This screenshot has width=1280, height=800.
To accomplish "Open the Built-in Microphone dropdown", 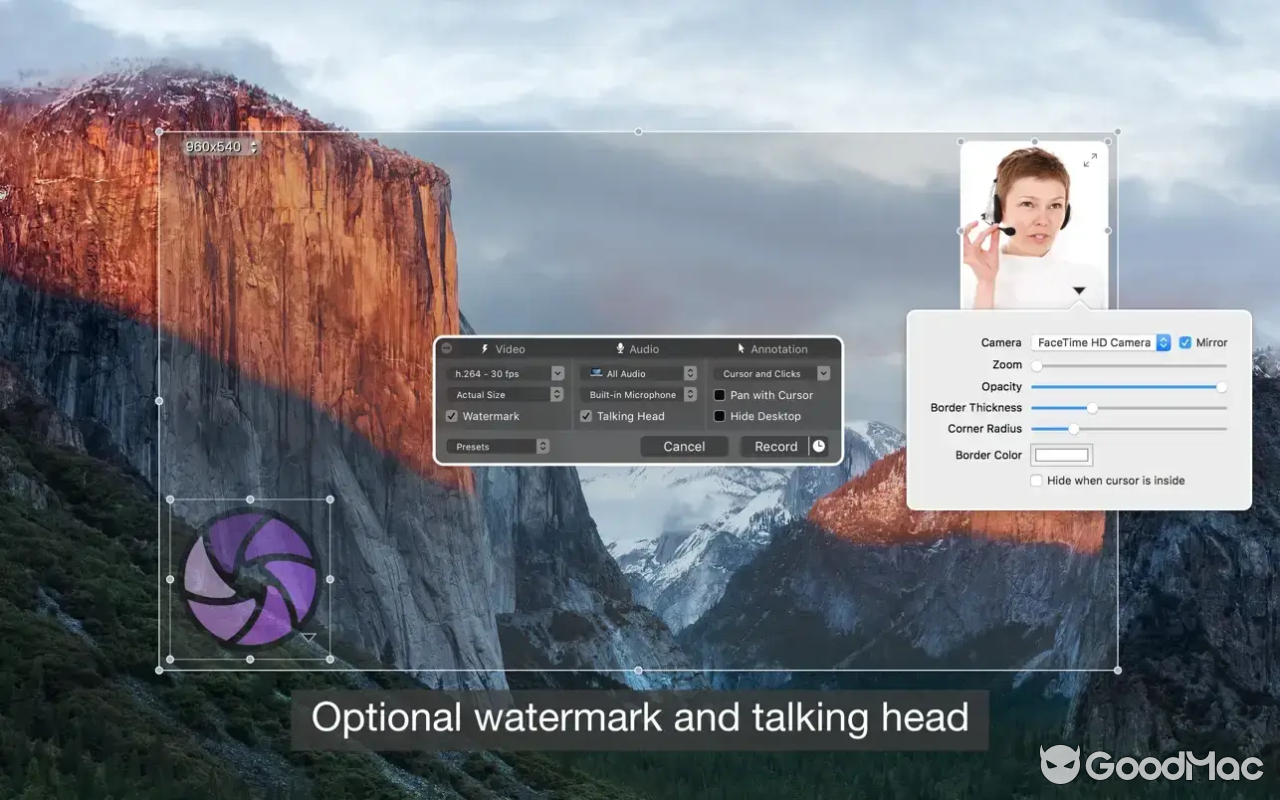I will (689, 394).
